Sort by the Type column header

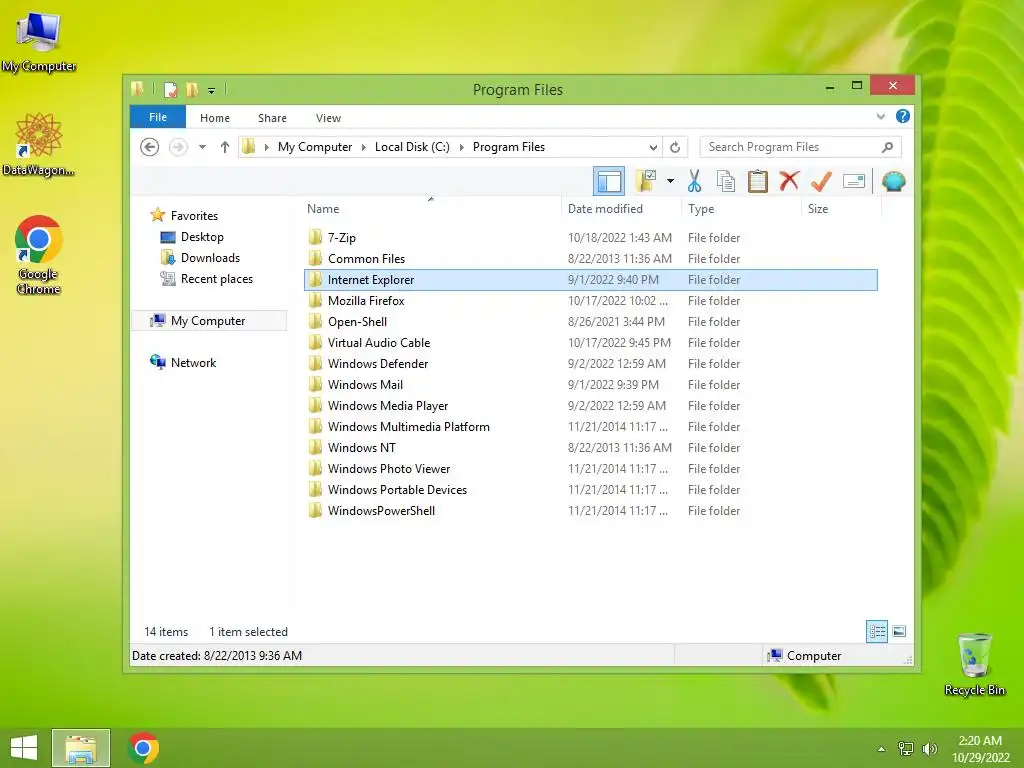701,208
